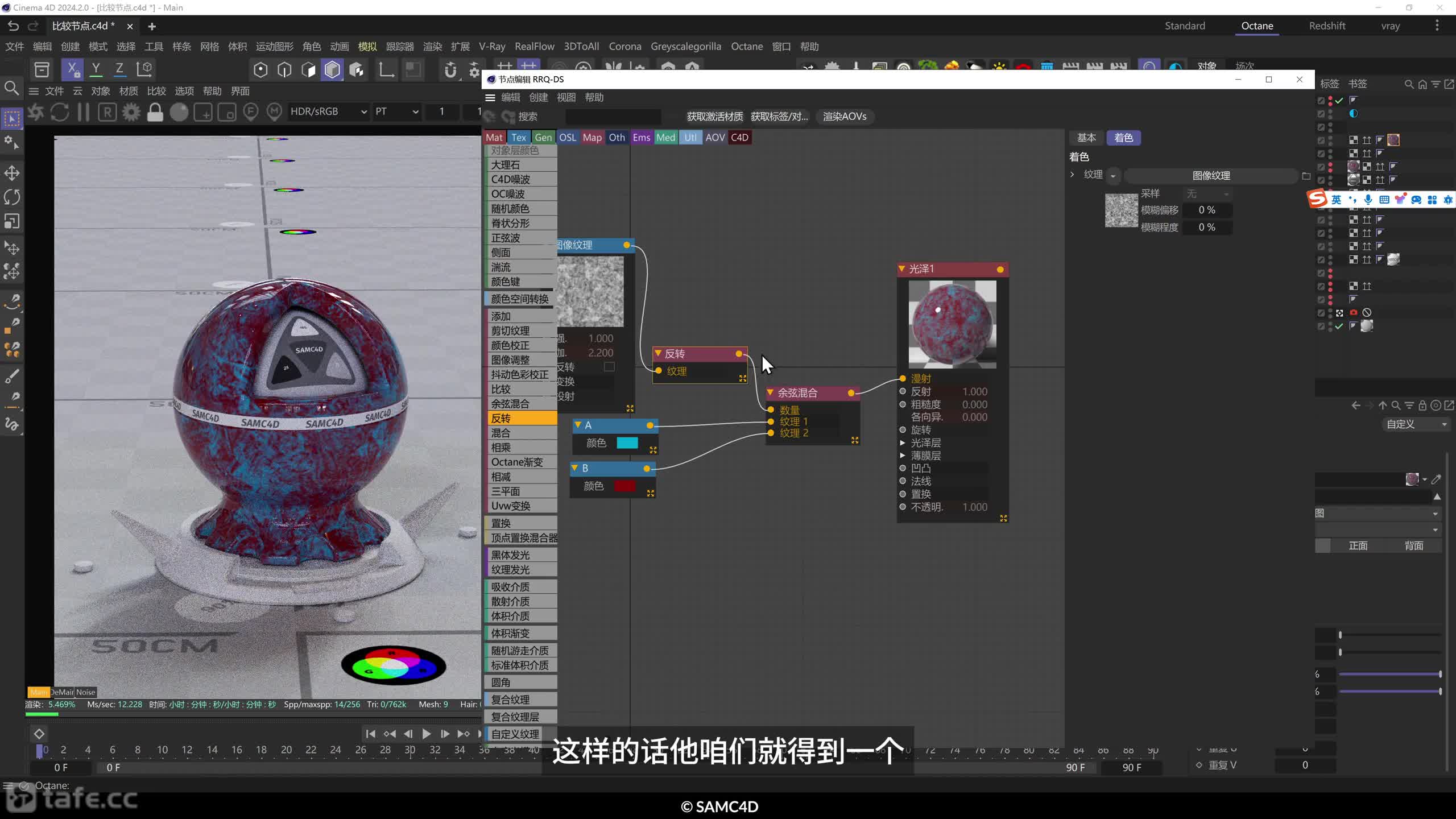The height and width of the screenshot is (819, 1456).
Task: Click the 模糊偏移 0 % value field
Action: (x=1207, y=210)
